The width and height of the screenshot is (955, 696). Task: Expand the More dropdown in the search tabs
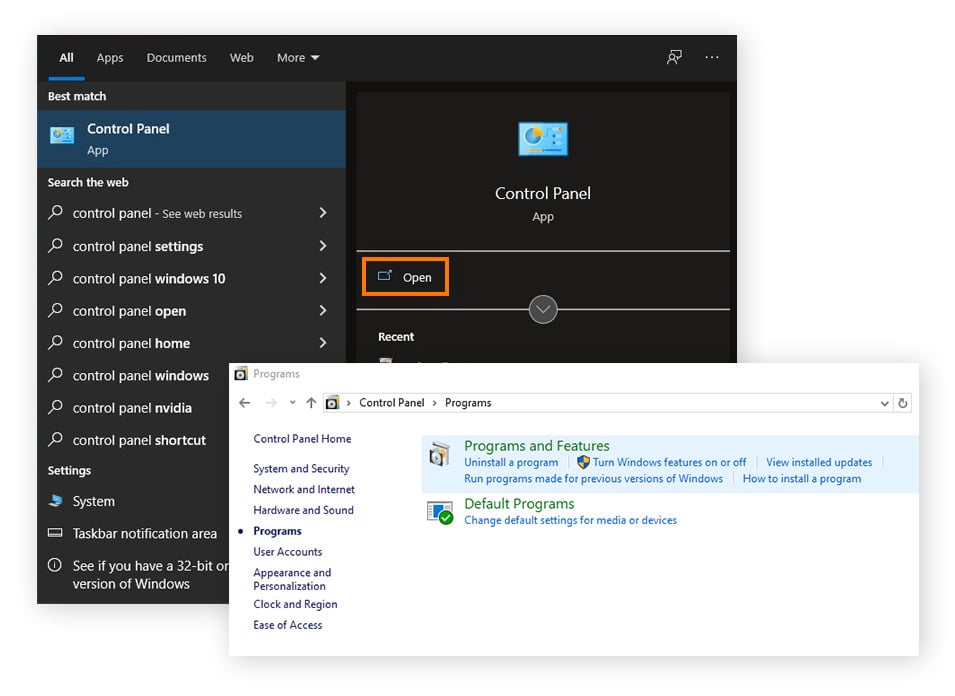pos(297,58)
